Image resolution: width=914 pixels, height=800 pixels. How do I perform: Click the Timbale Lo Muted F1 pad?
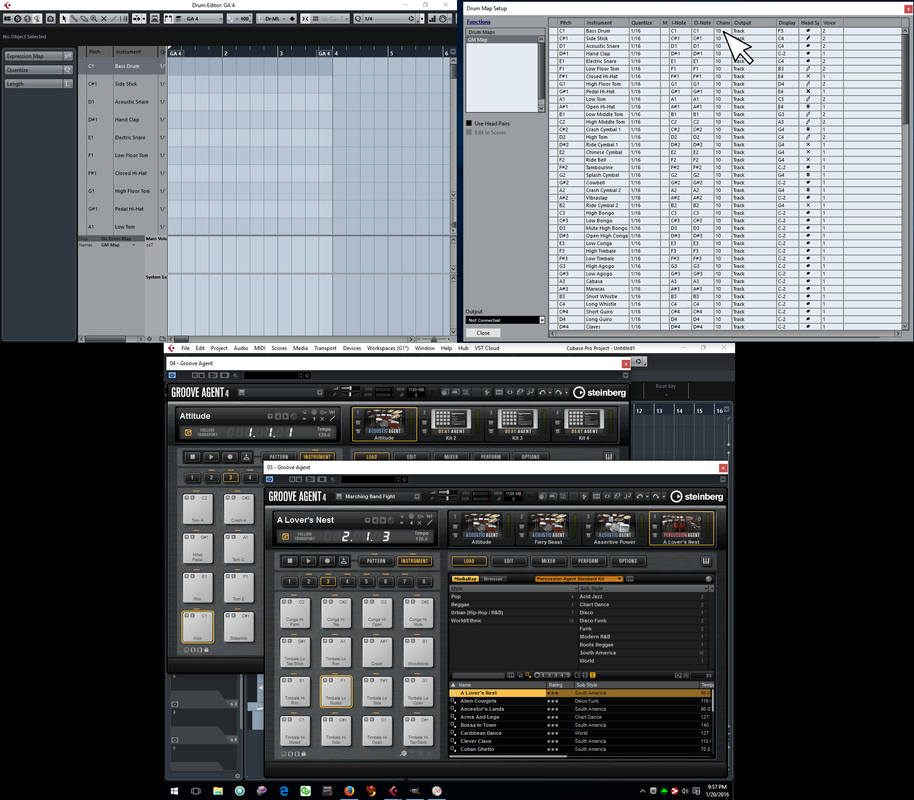[336, 692]
